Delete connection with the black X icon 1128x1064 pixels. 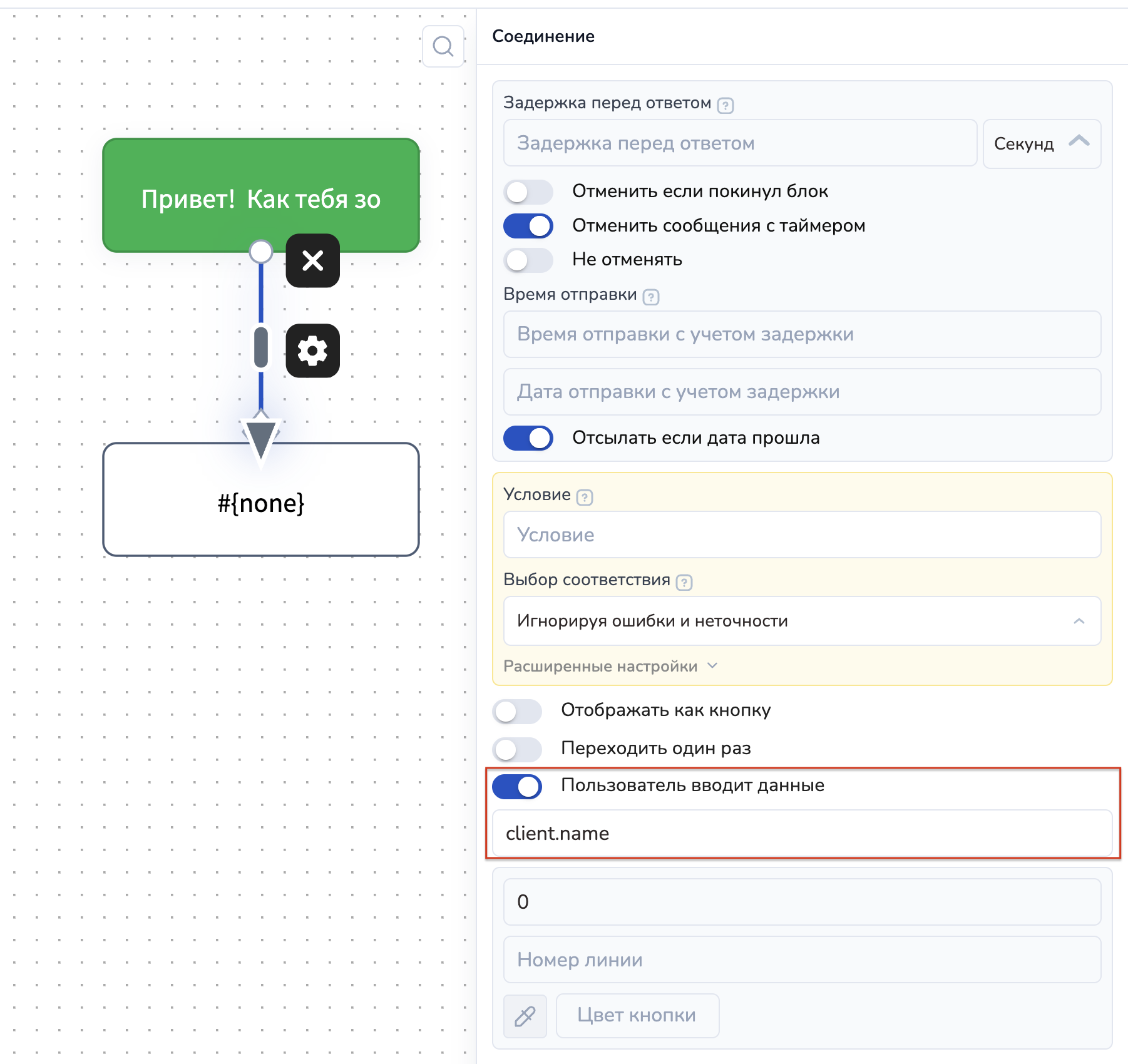(312, 260)
